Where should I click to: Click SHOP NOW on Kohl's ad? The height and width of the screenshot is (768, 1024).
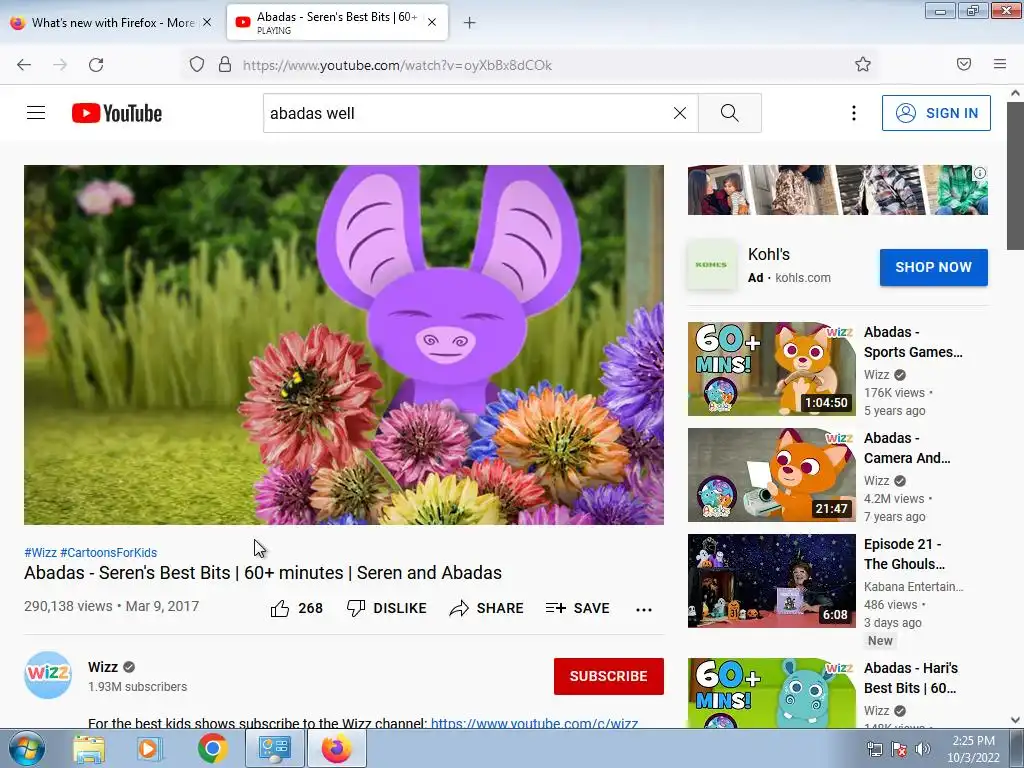pyautogui.click(x=933, y=267)
